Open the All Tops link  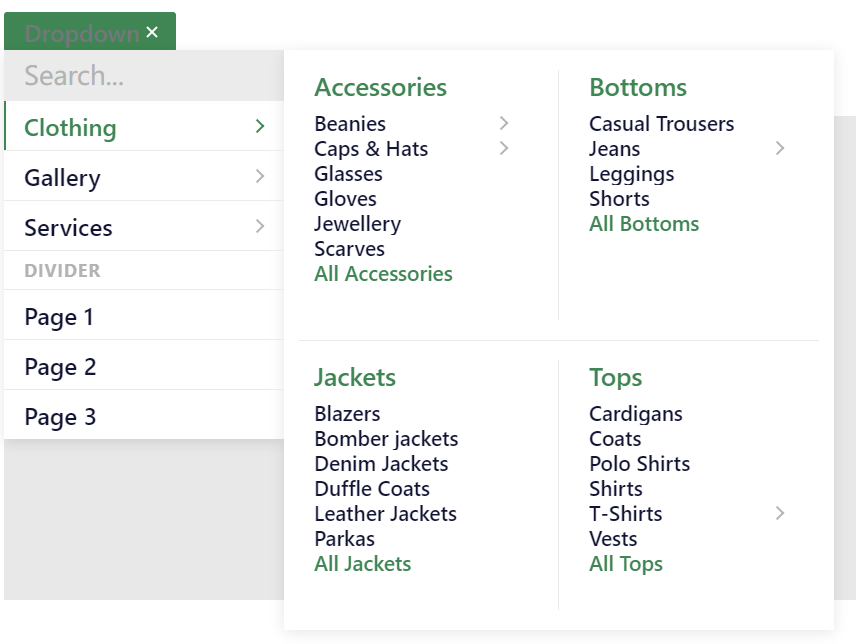point(626,564)
